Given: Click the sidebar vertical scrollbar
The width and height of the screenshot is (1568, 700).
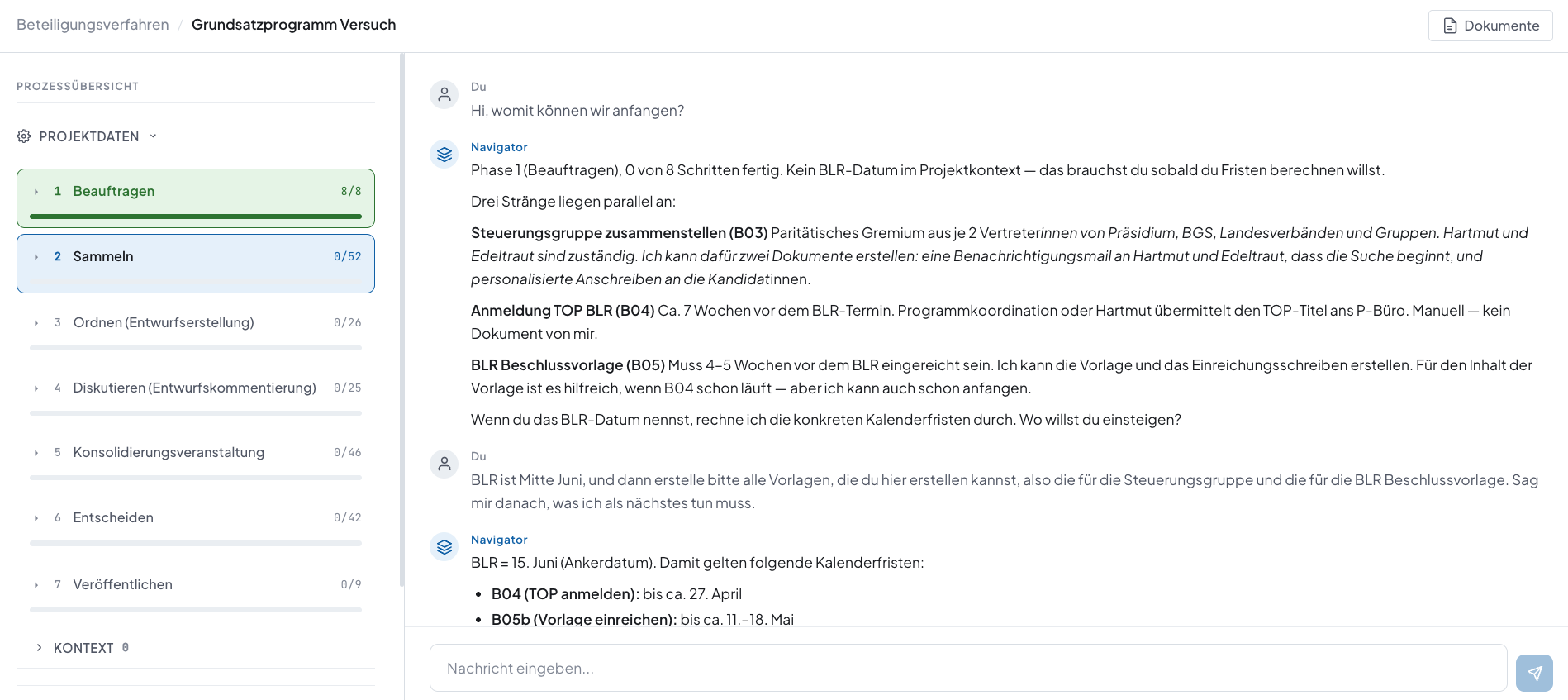Looking at the screenshot, I should click(x=402, y=320).
